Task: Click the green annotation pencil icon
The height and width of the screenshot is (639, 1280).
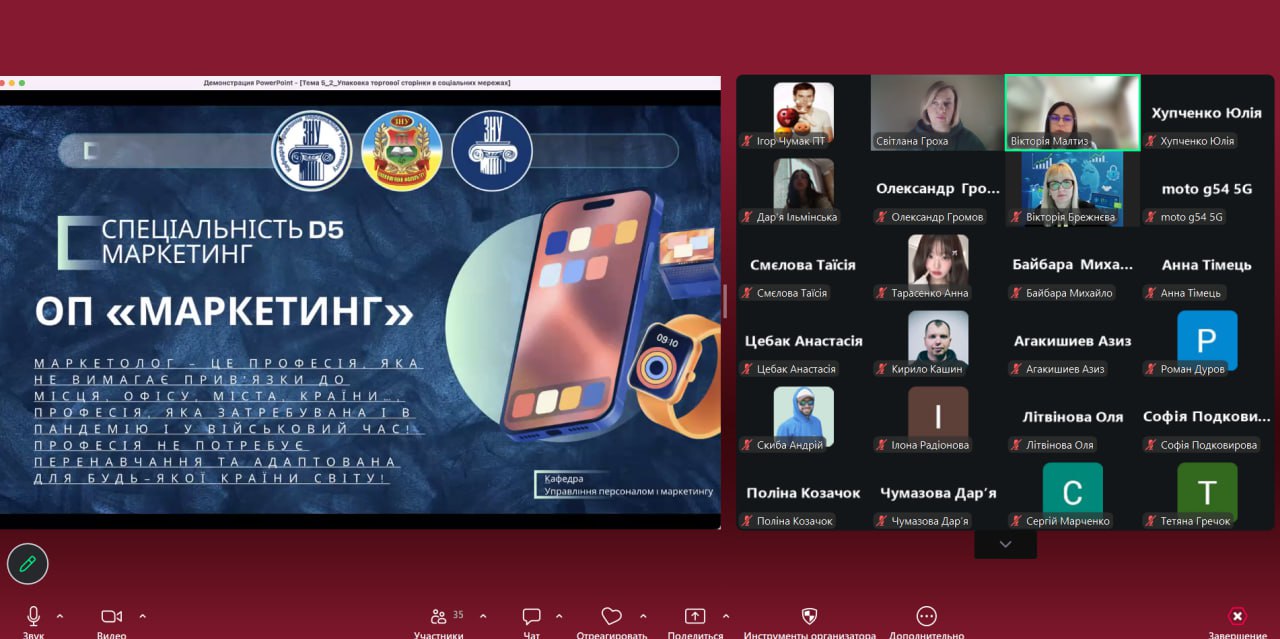Action: click(28, 564)
